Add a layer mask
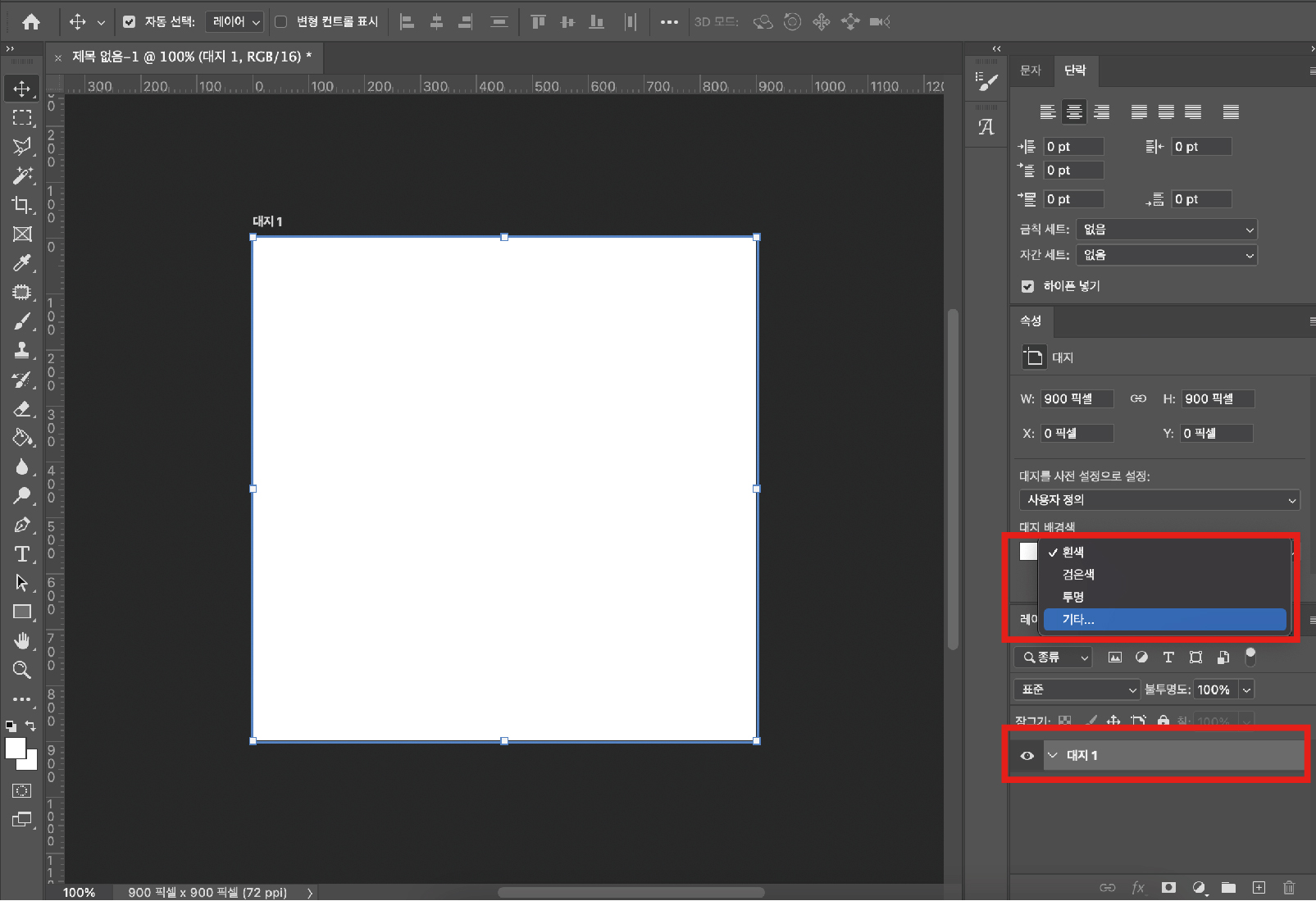1316x901 pixels. click(x=1168, y=888)
